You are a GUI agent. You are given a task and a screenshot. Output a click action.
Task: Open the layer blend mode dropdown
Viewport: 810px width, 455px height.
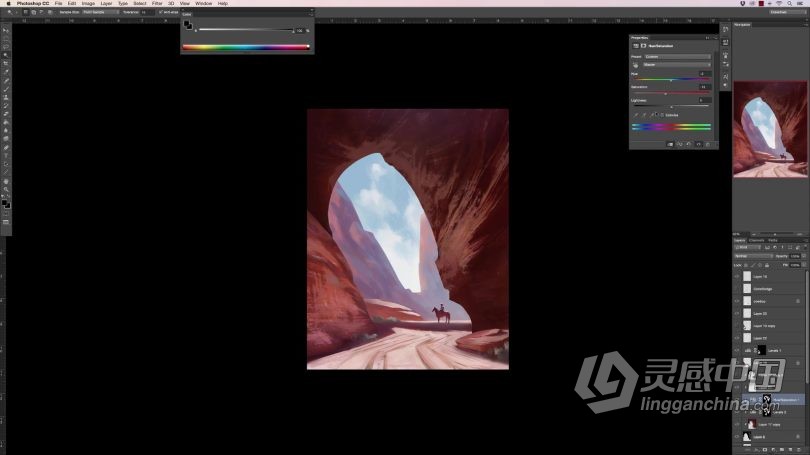pyautogui.click(x=754, y=256)
